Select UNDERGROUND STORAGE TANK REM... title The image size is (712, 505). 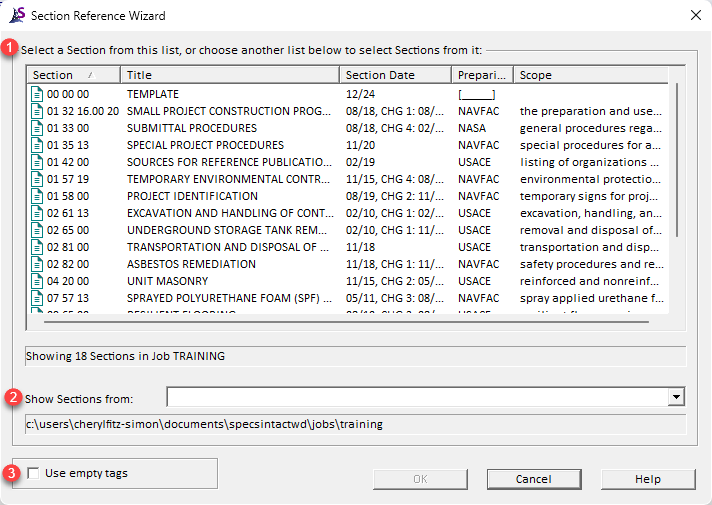[227, 230]
